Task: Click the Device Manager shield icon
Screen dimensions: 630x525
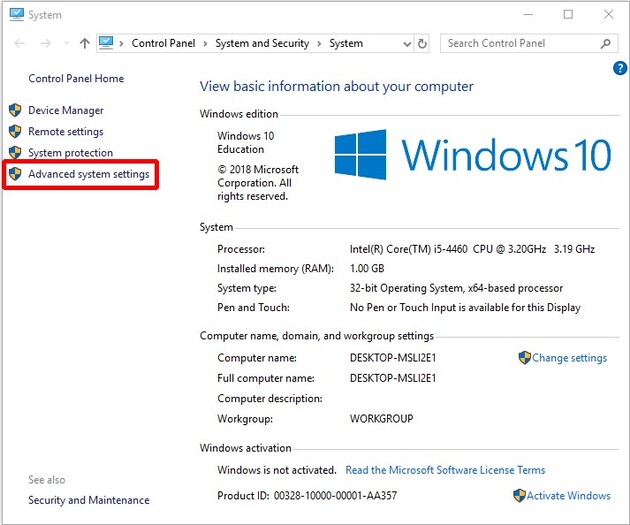Action: click(15, 111)
